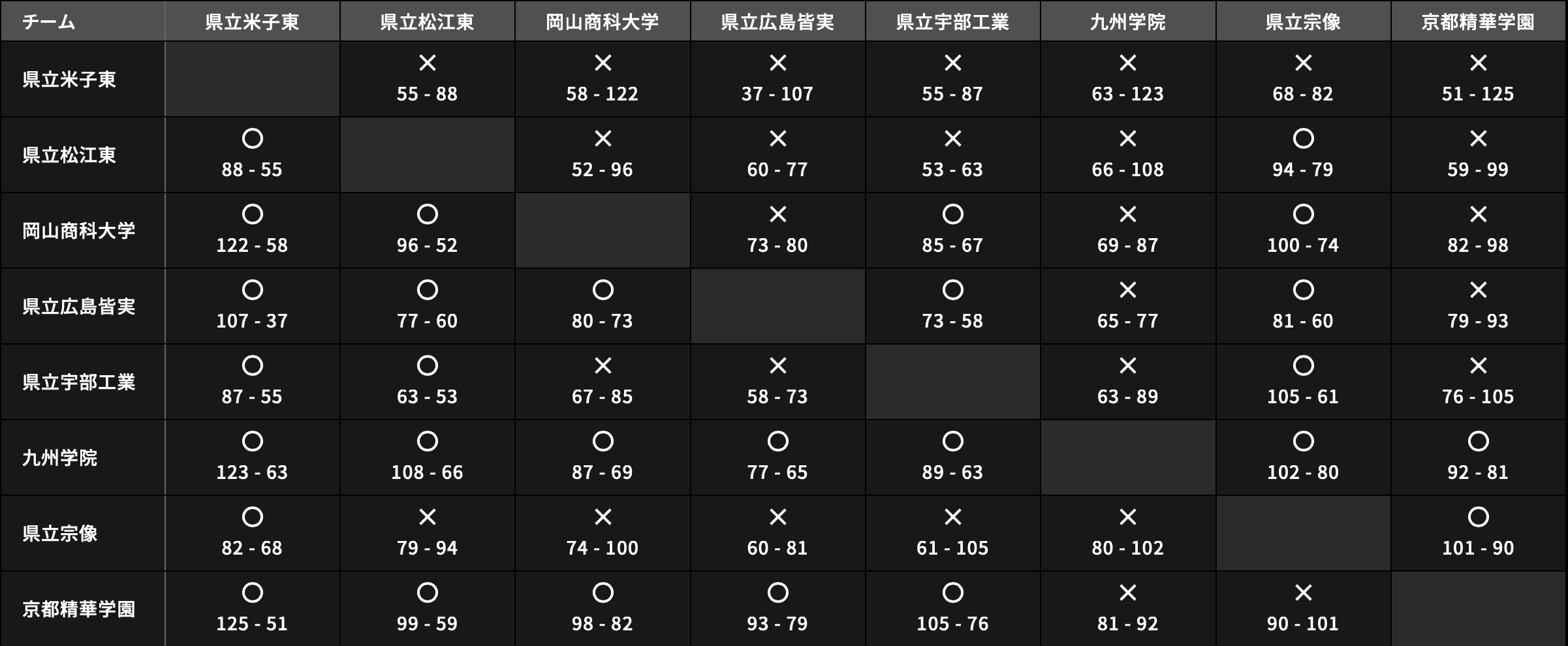Click the ○ mark above score 88 - 55
1568x646 pixels.
pos(253,139)
